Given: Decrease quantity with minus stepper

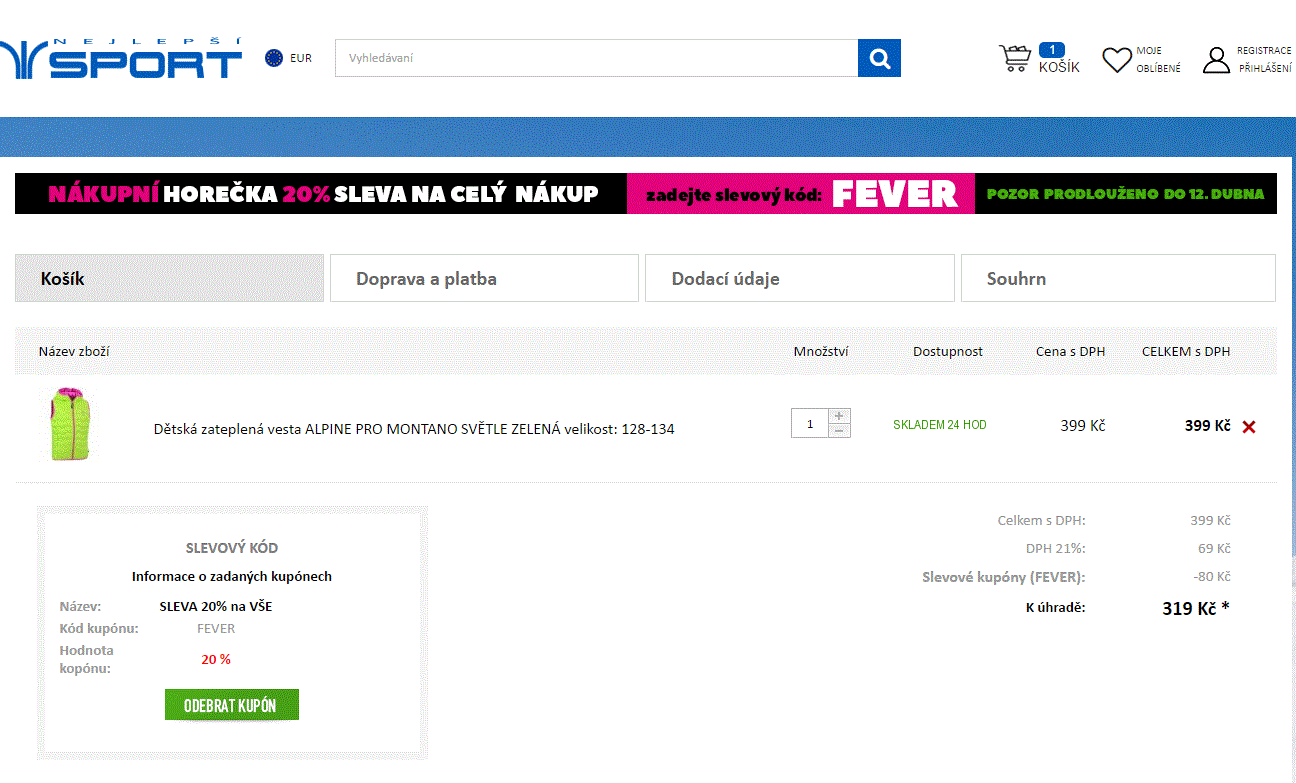Looking at the screenshot, I should click(x=839, y=431).
